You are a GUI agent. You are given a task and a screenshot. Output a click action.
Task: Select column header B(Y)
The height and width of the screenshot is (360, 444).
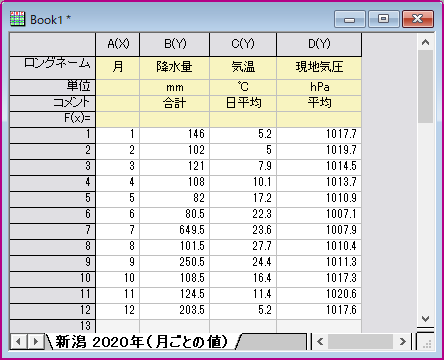pyautogui.click(x=175, y=44)
